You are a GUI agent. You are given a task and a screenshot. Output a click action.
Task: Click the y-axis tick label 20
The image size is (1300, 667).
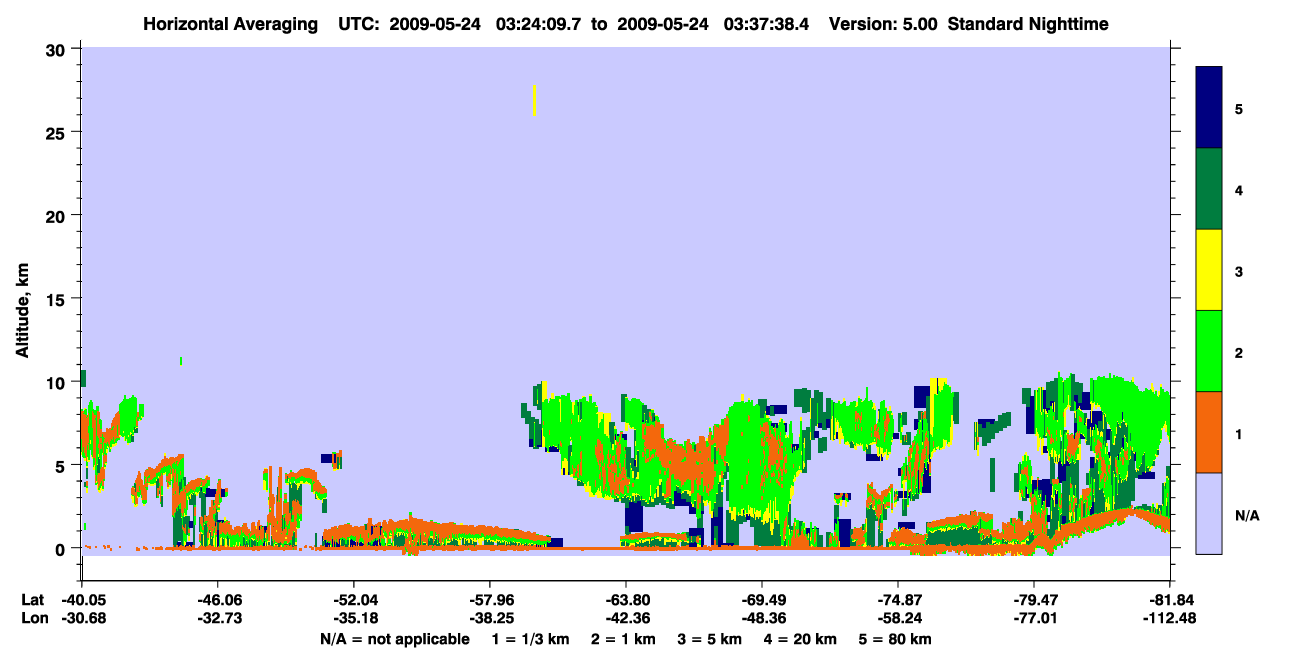click(x=58, y=215)
